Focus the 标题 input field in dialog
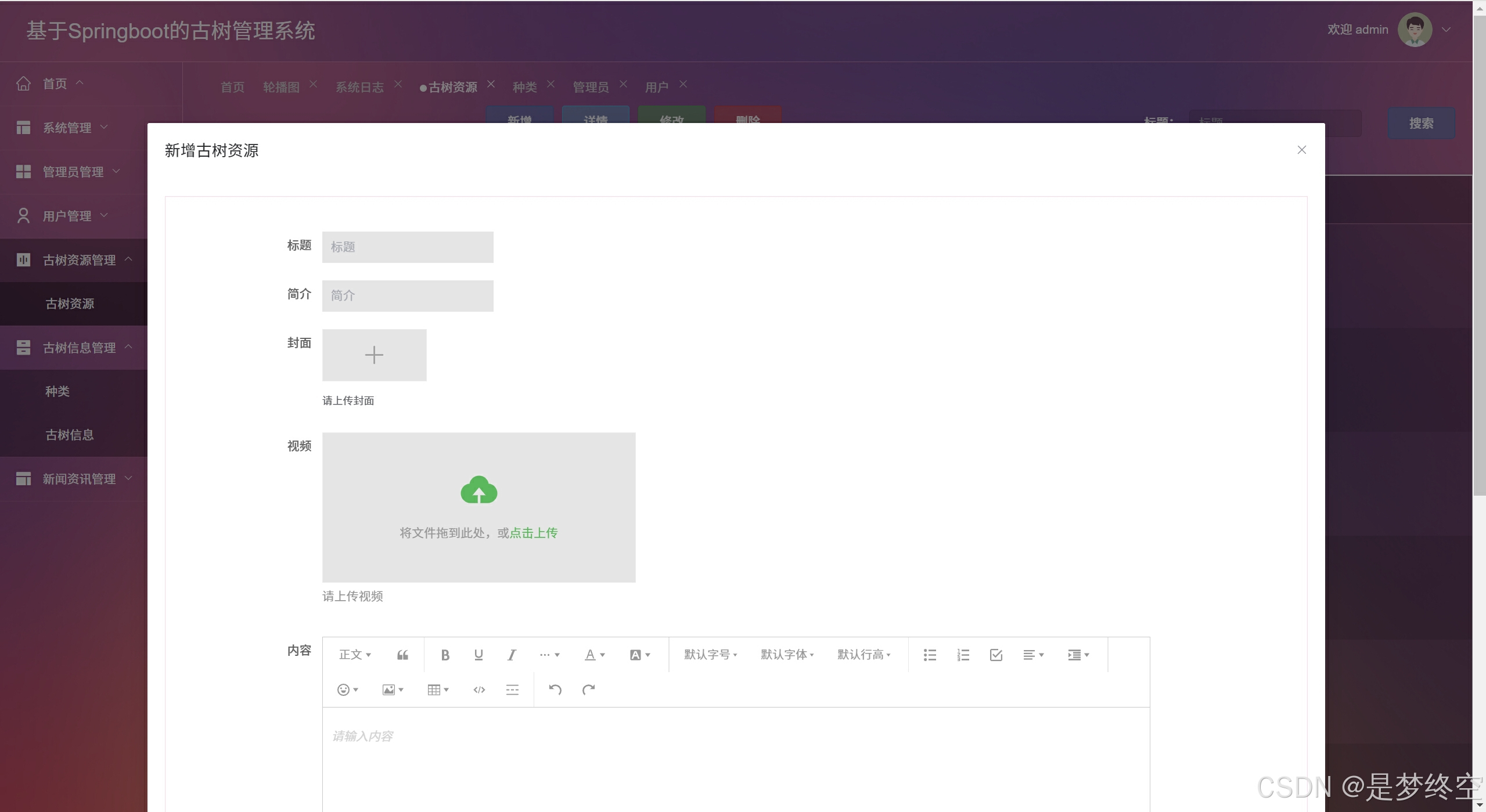 tap(408, 247)
